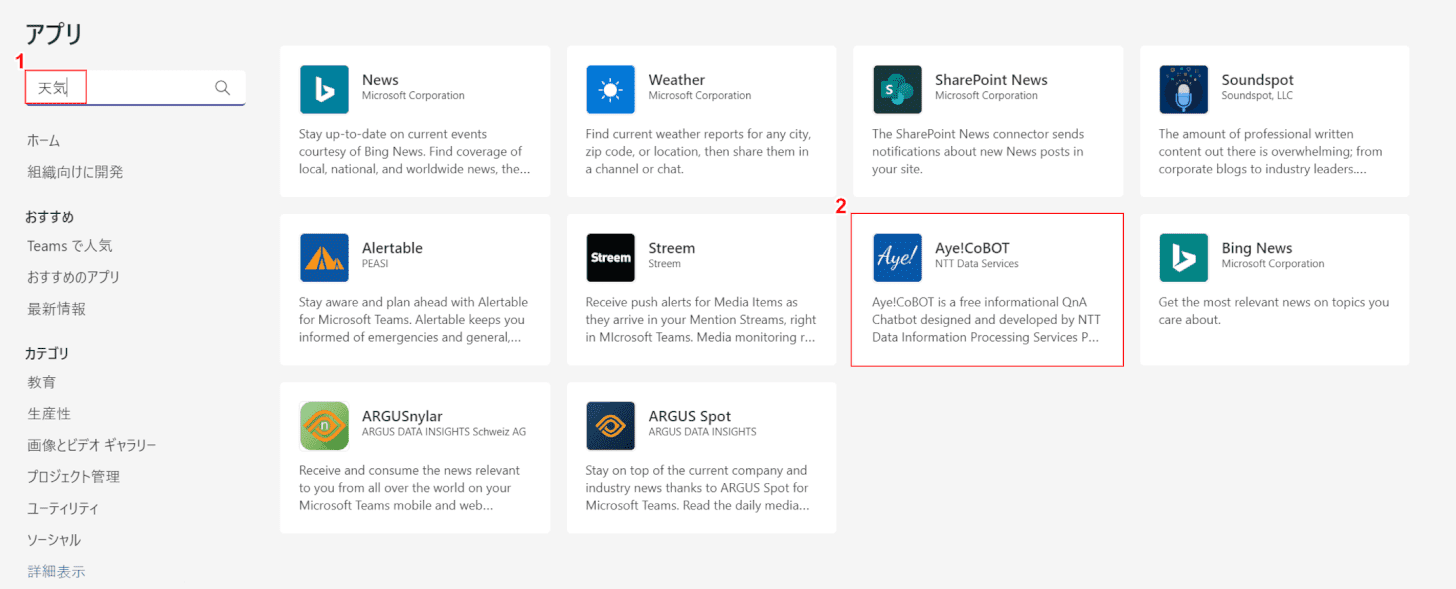Show 最新情報 apps

[56, 309]
